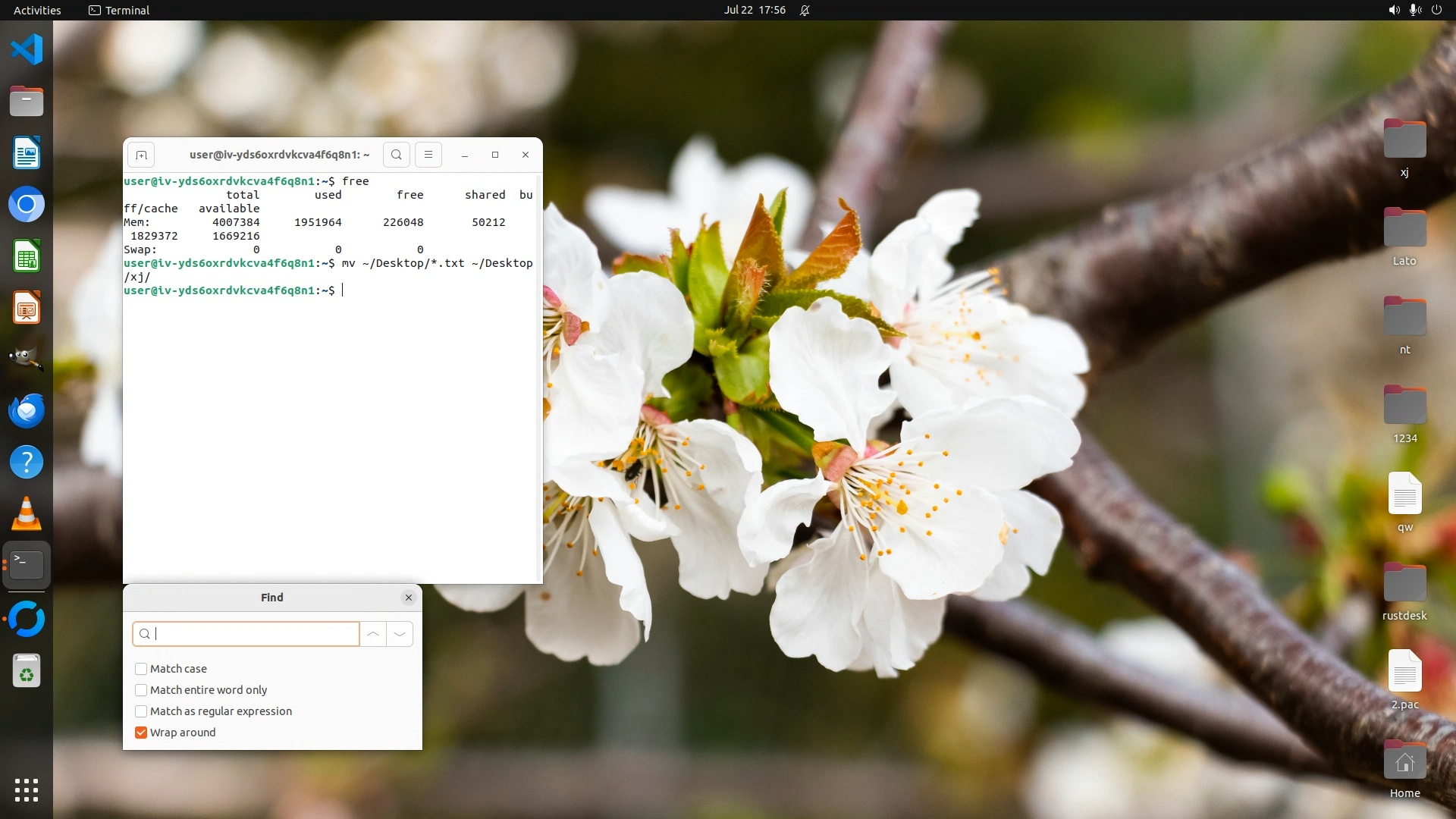Open date and time notification panel
The width and height of the screenshot is (1456, 819).
(755, 10)
